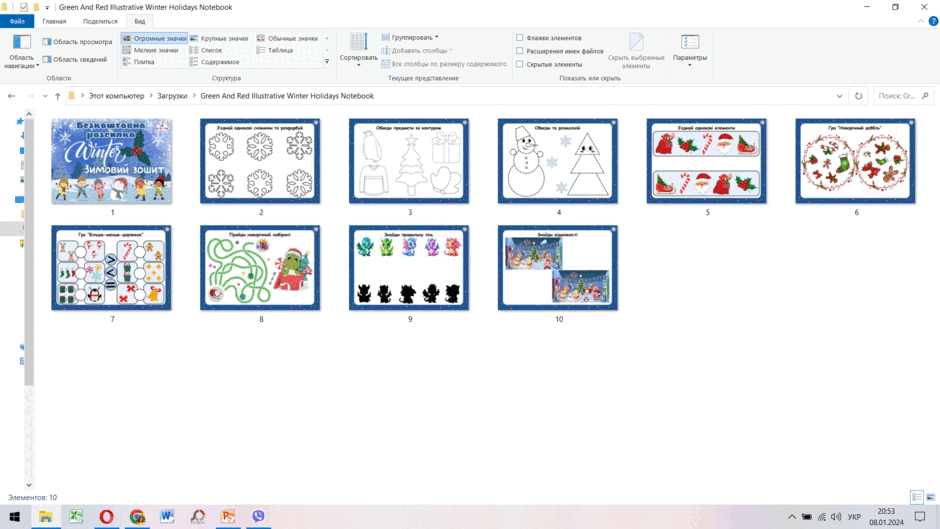Go up one folder level arrow

tap(58, 96)
